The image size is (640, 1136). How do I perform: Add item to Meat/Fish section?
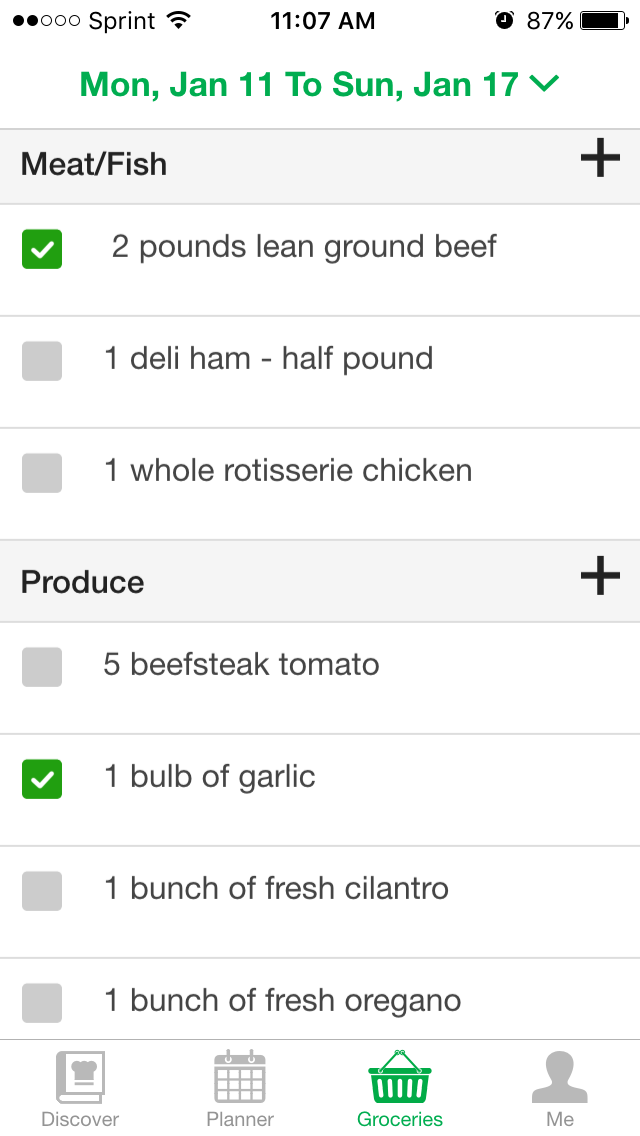pyautogui.click(x=600, y=159)
